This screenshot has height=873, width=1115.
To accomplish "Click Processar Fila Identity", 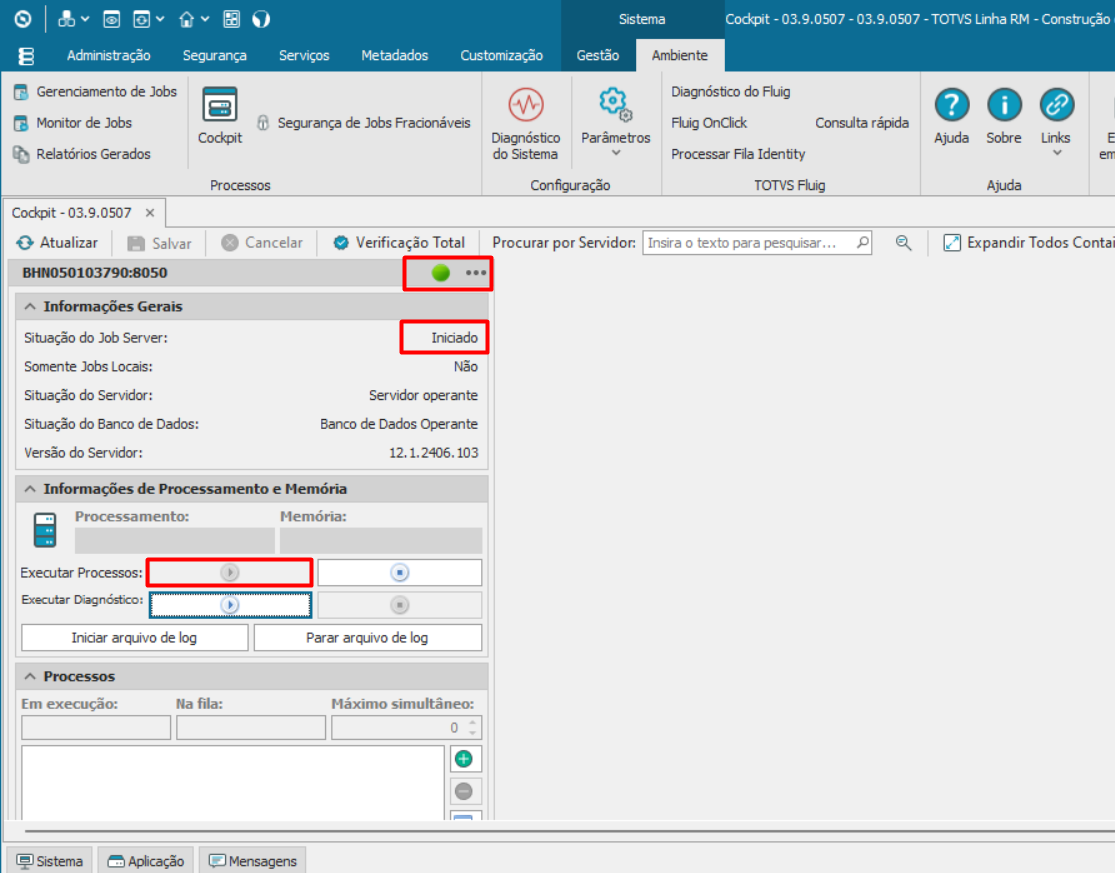I will [738, 154].
